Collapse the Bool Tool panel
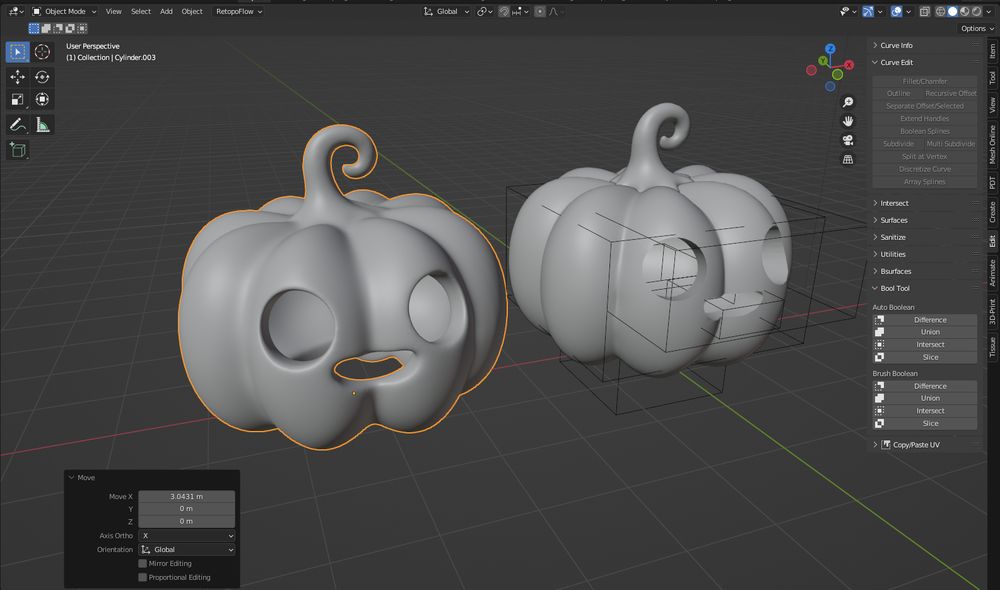The image size is (1000, 590). [897, 287]
